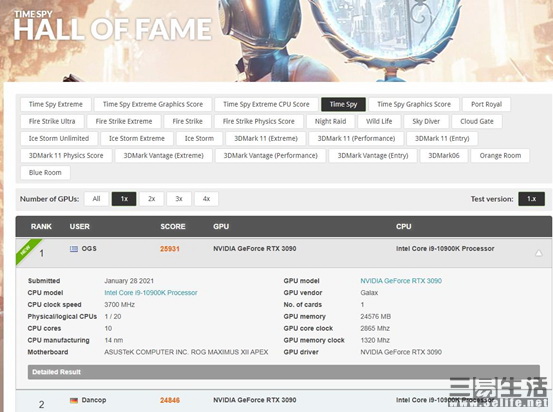Open the Orange Room tab

coord(500,156)
